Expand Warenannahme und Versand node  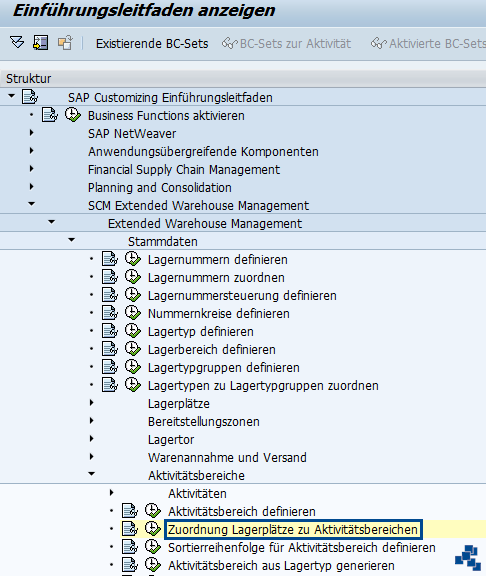coord(91,457)
